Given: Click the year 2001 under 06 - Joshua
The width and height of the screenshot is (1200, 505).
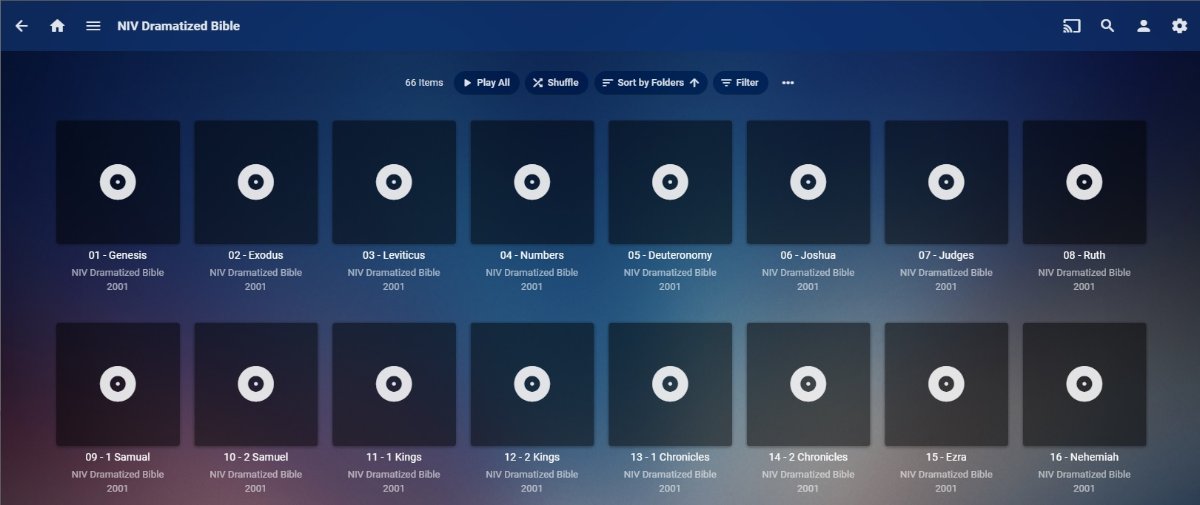Looking at the screenshot, I should tap(808, 287).
